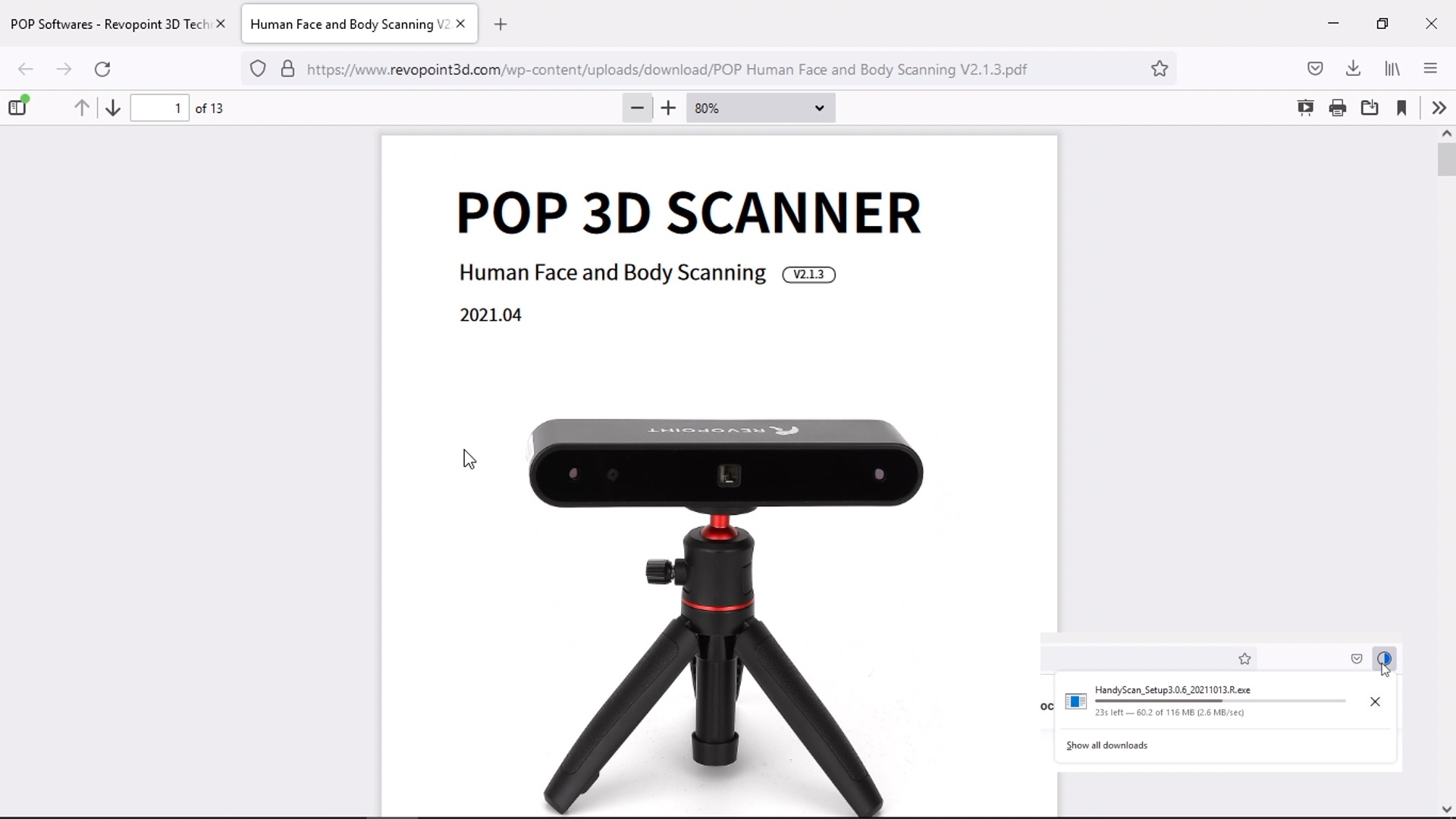Switch to POP Softwares Revopoint tab
The width and height of the screenshot is (1456, 819).
click(x=110, y=24)
